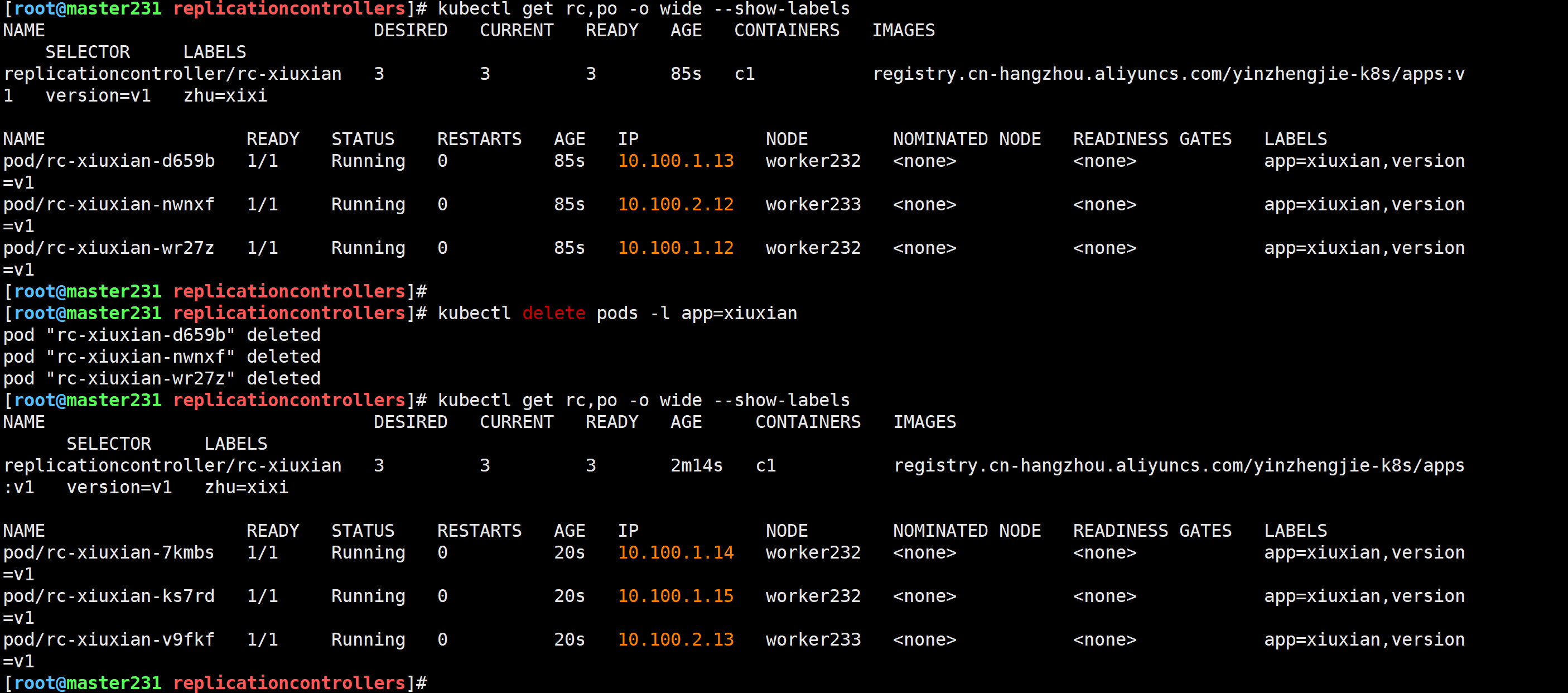Screen dimensions: 1568x693
Task: Click the first NOMINATED NODE column header
Action: point(967,139)
